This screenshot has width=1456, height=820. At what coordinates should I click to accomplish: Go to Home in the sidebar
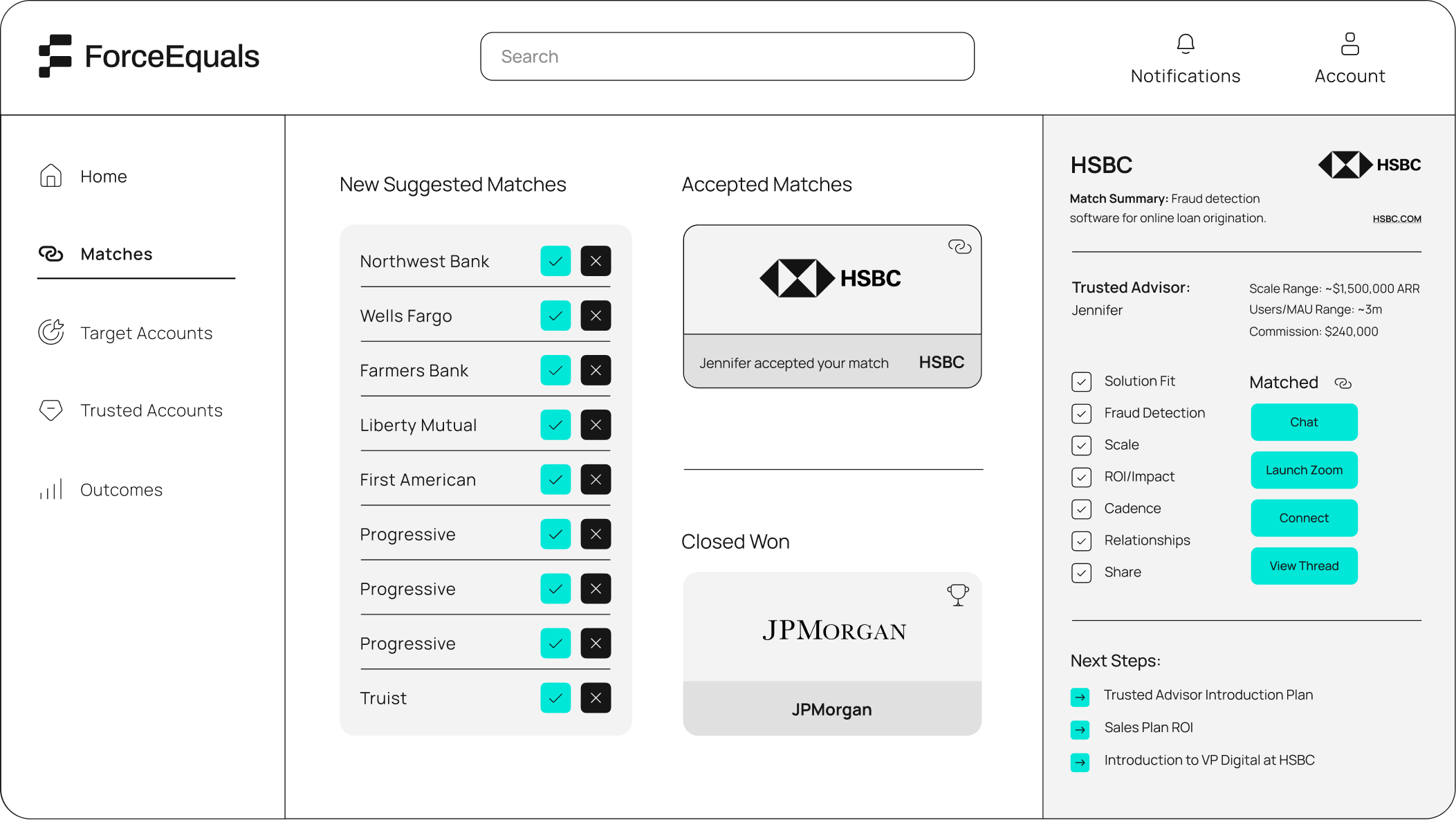pyautogui.click(x=103, y=176)
